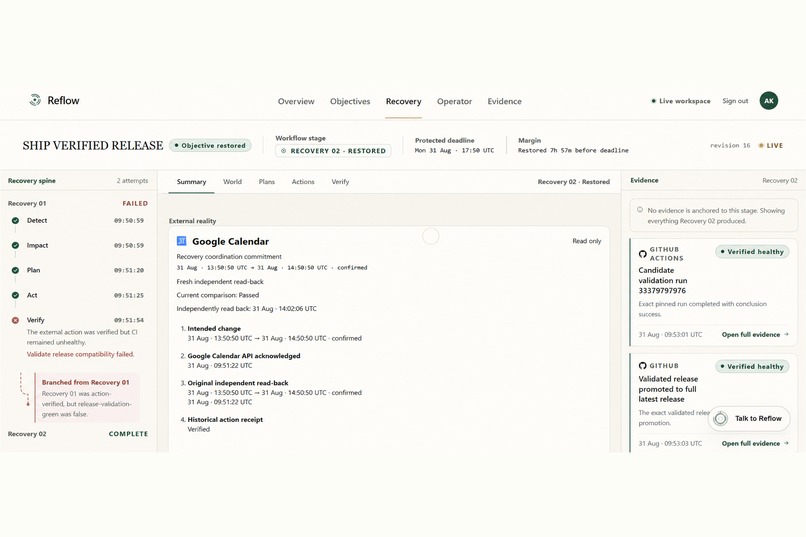Click the Talk to Reflow orb icon
806x537 pixels.
[721, 419]
